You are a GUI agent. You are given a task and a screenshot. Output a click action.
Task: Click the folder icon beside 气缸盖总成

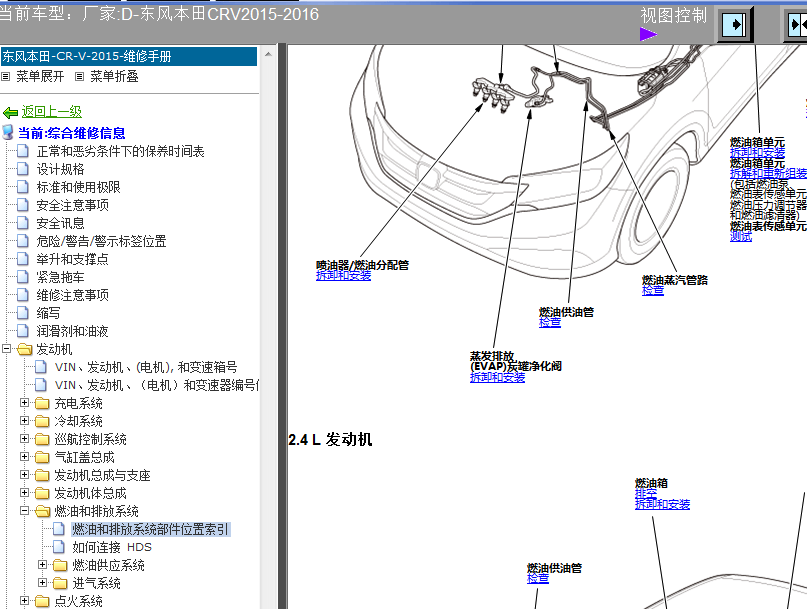pyautogui.click(x=42, y=457)
